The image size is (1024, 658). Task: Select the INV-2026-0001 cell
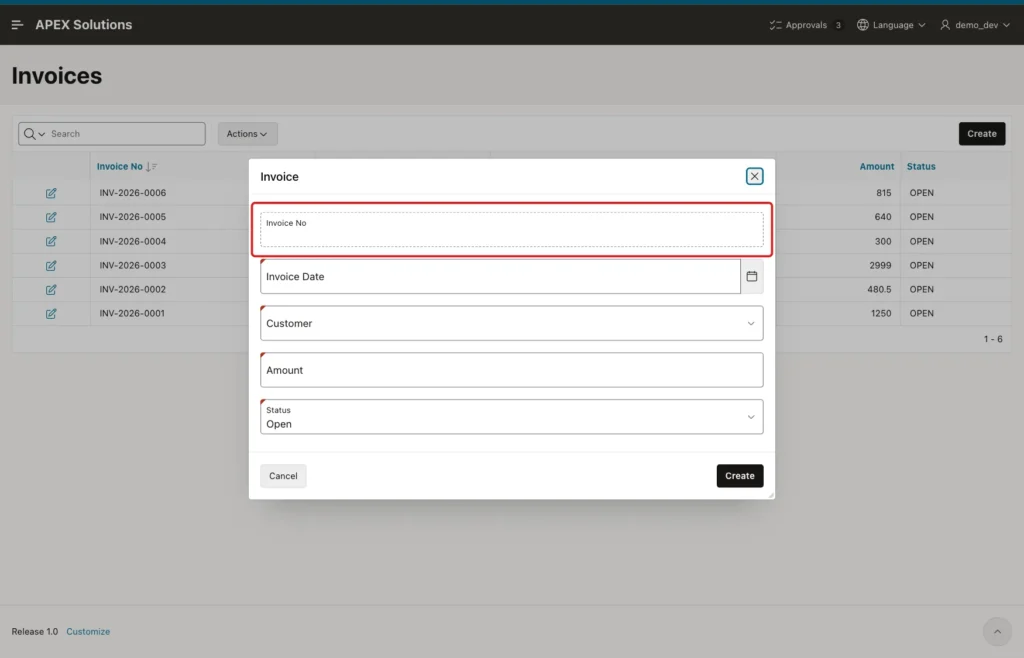point(132,313)
